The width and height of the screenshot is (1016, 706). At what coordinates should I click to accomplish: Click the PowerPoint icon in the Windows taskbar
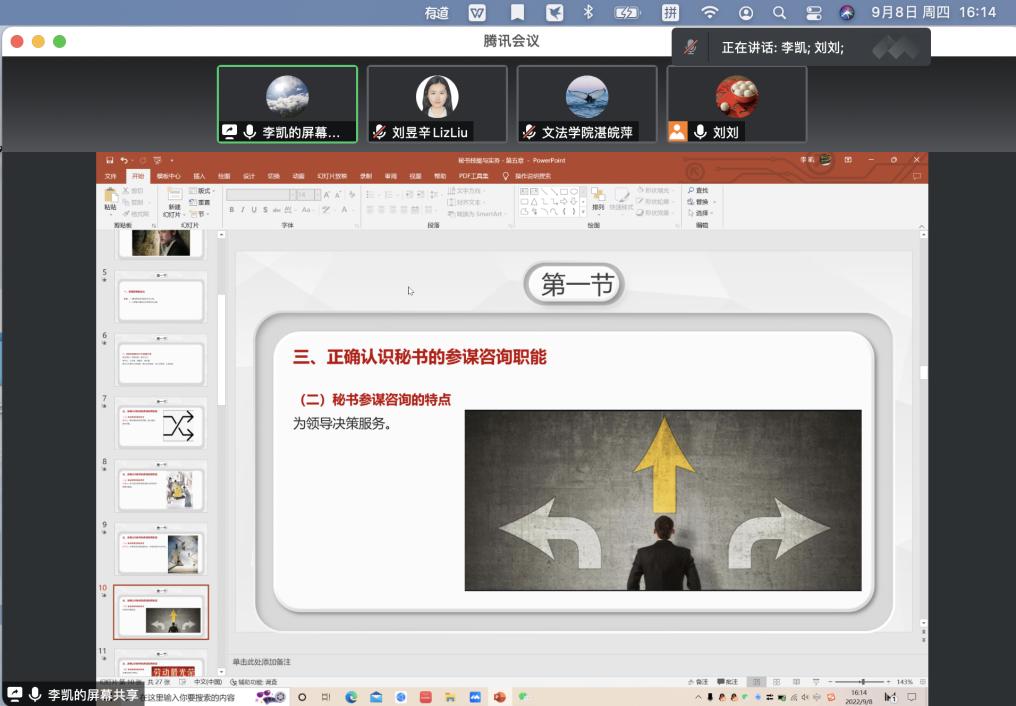[x=499, y=697]
